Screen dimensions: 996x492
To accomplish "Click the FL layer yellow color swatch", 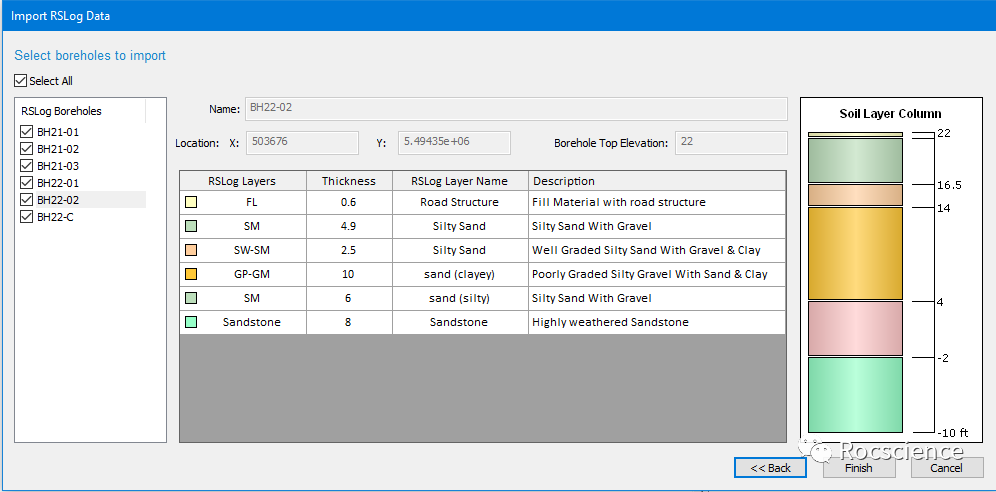I will 191,202.
